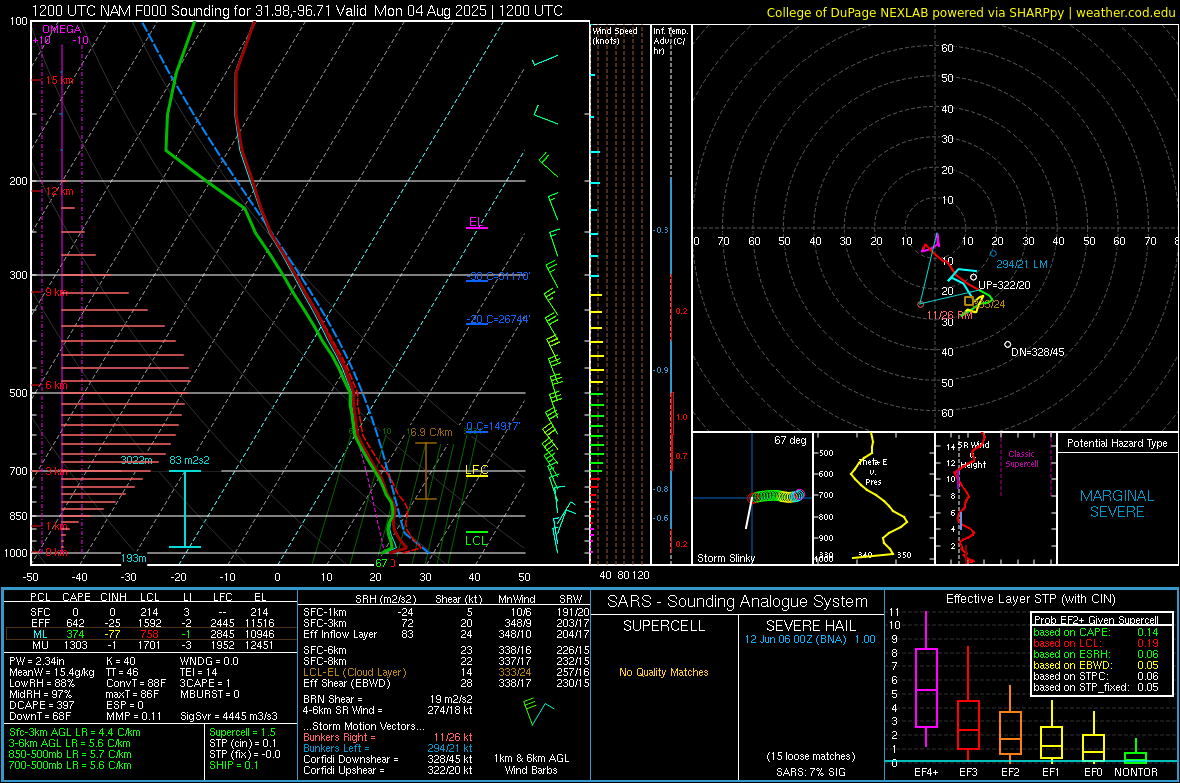Click the 'K = 40' index value
Screen dimensions: 1180x783
point(120,661)
